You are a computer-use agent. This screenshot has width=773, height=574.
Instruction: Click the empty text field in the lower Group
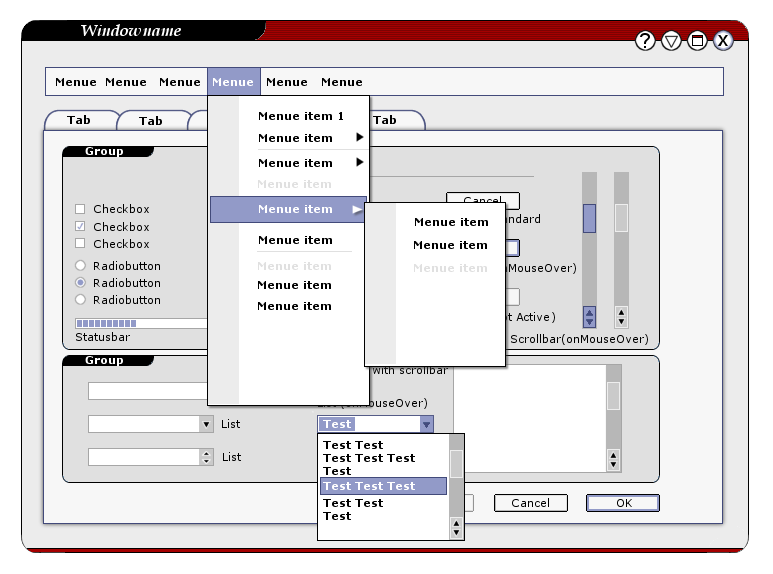pos(147,391)
